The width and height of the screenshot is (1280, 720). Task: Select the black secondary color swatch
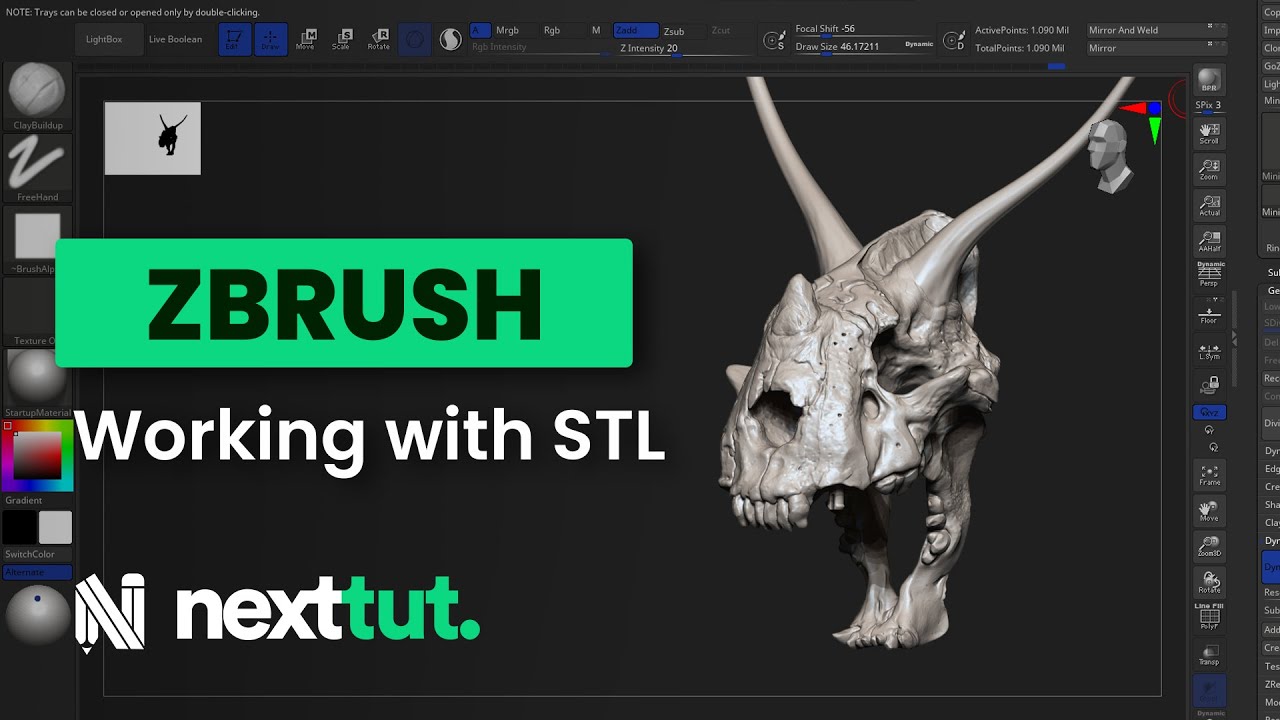20,528
